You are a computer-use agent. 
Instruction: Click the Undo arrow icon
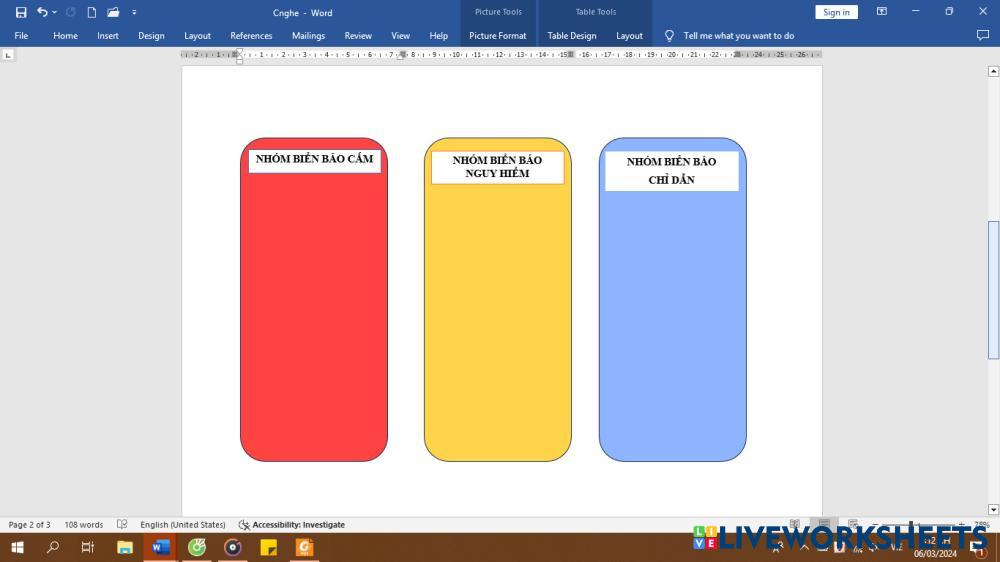(x=41, y=12)
